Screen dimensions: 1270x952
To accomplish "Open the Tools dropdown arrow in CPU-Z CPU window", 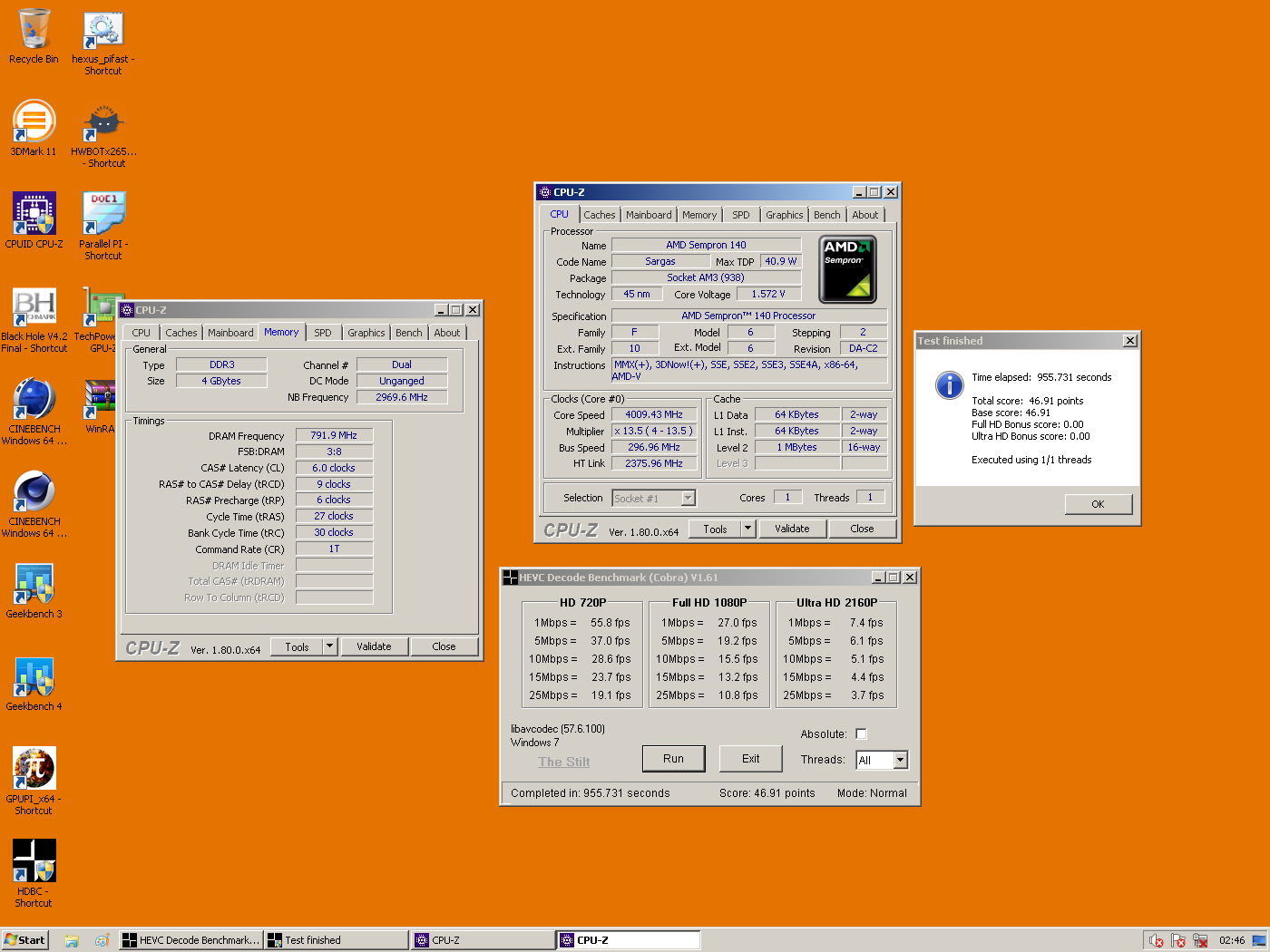I will point(748,529).
